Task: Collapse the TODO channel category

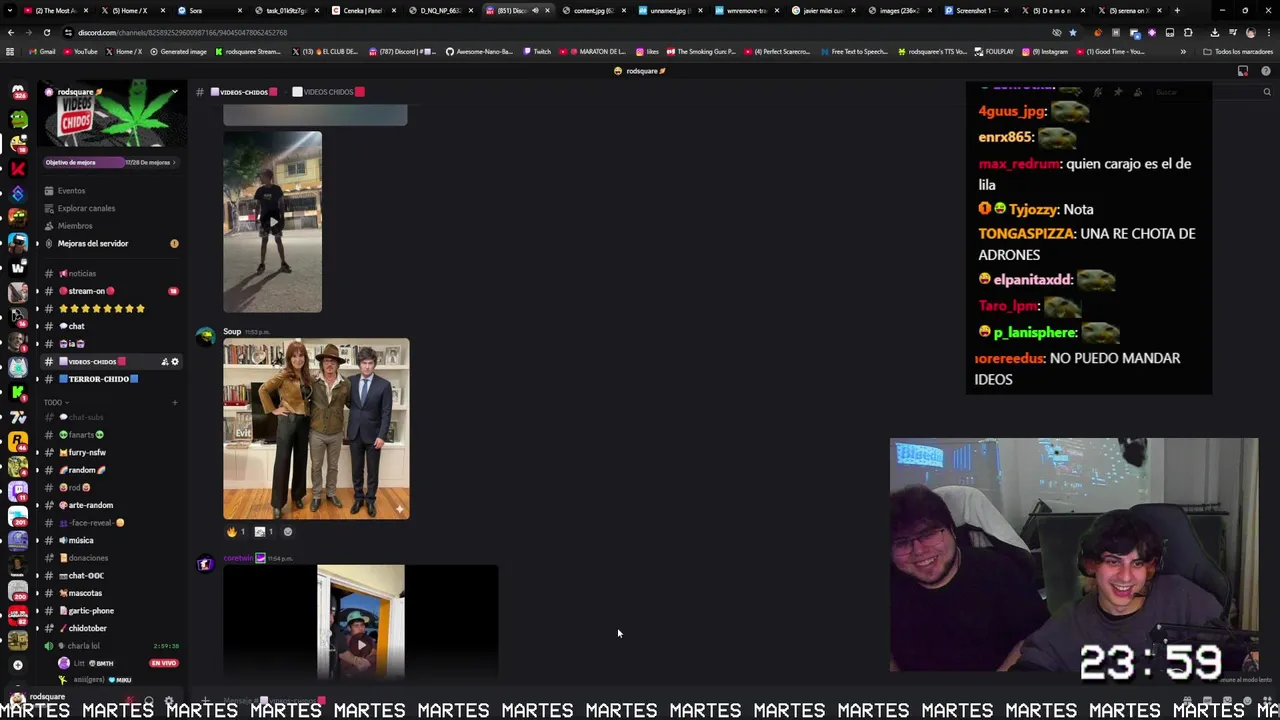Action: pos(56,402)
